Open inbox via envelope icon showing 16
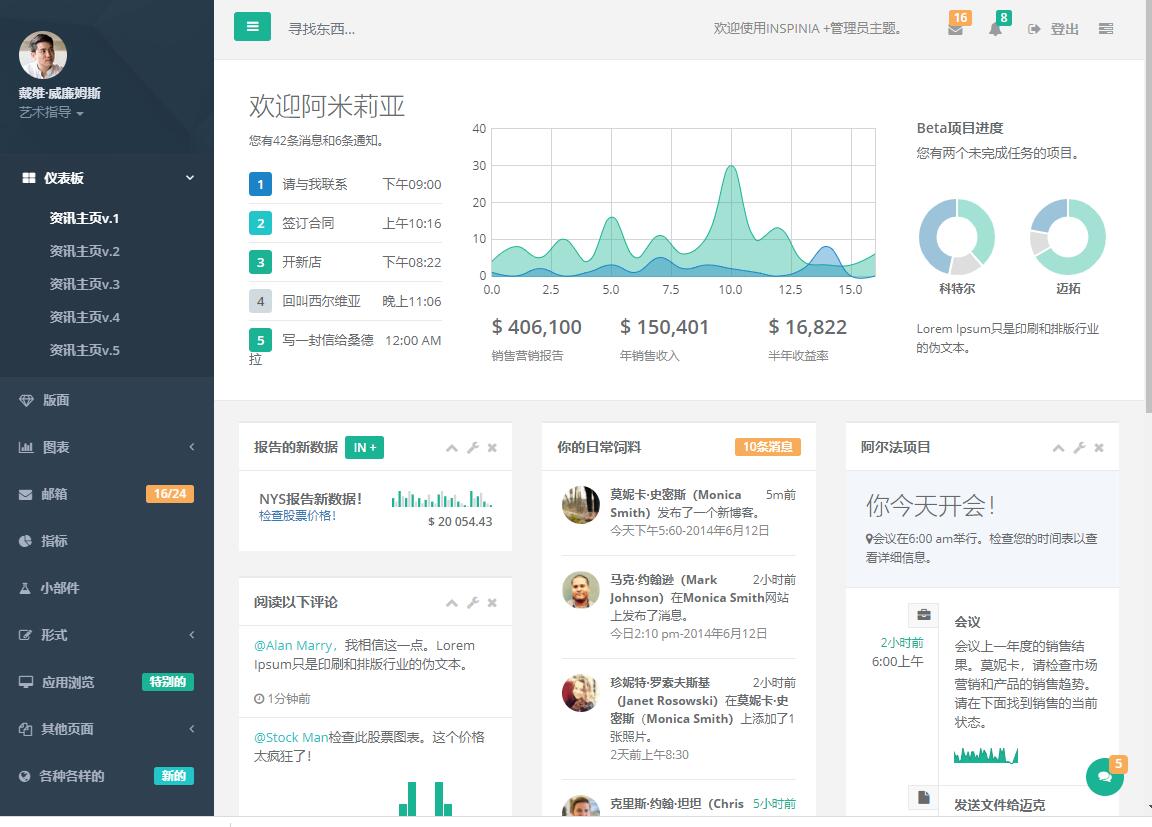 point(956,28)
